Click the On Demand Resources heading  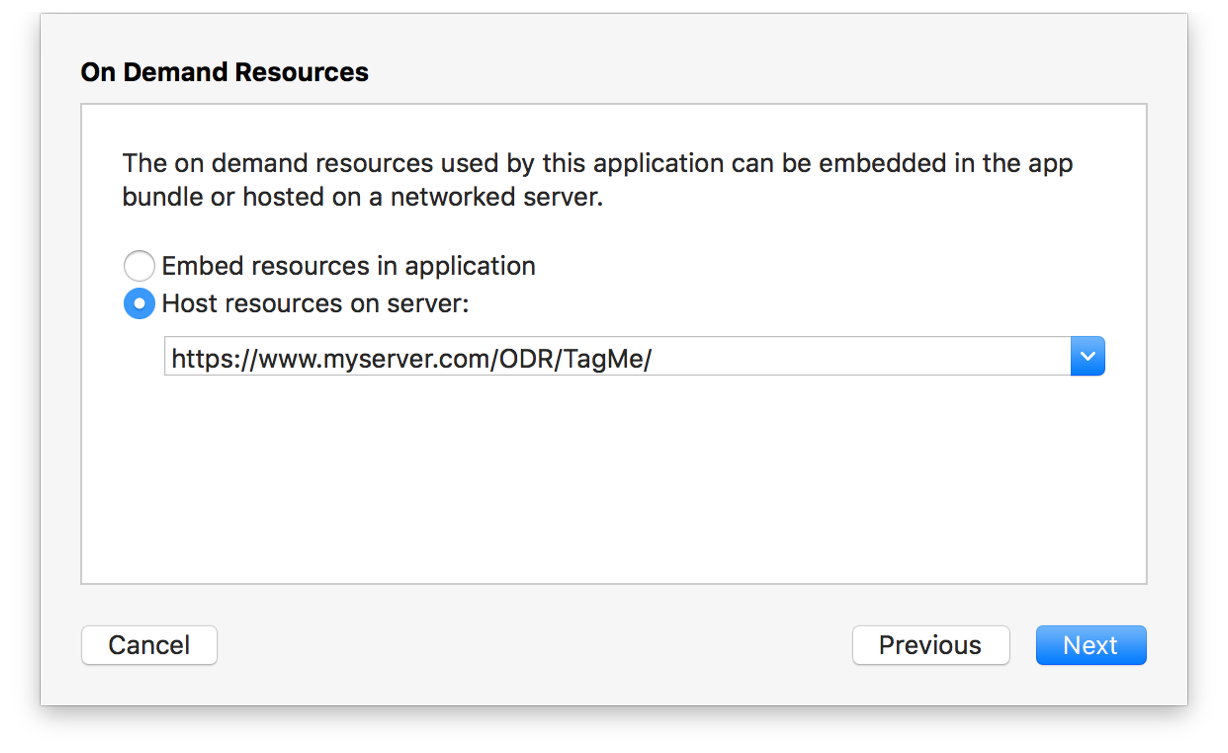(x=224, y=72)
